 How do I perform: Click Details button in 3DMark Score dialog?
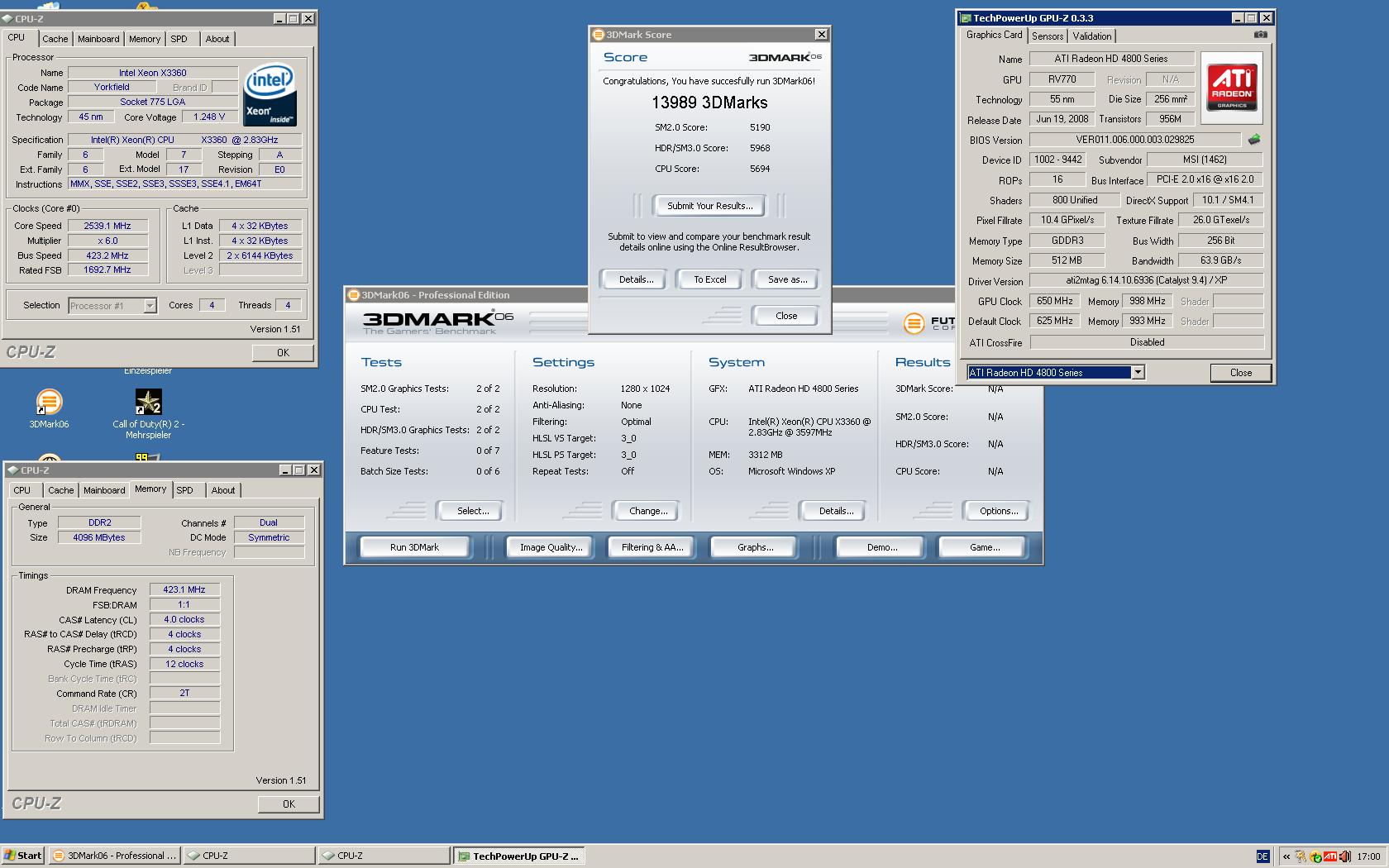pyautogui.click(x=636, y=279)
